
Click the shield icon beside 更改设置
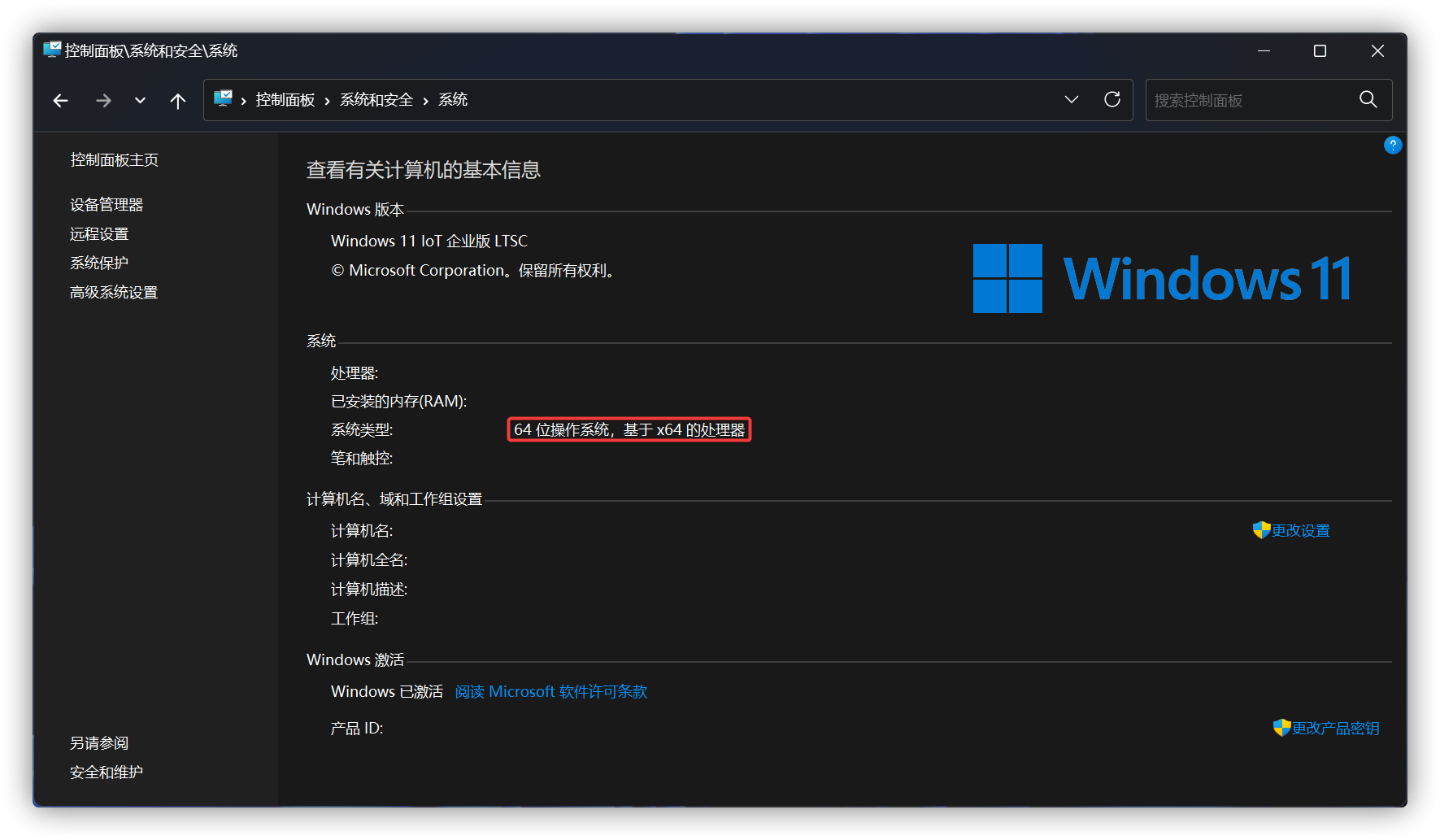[1261, 530]
